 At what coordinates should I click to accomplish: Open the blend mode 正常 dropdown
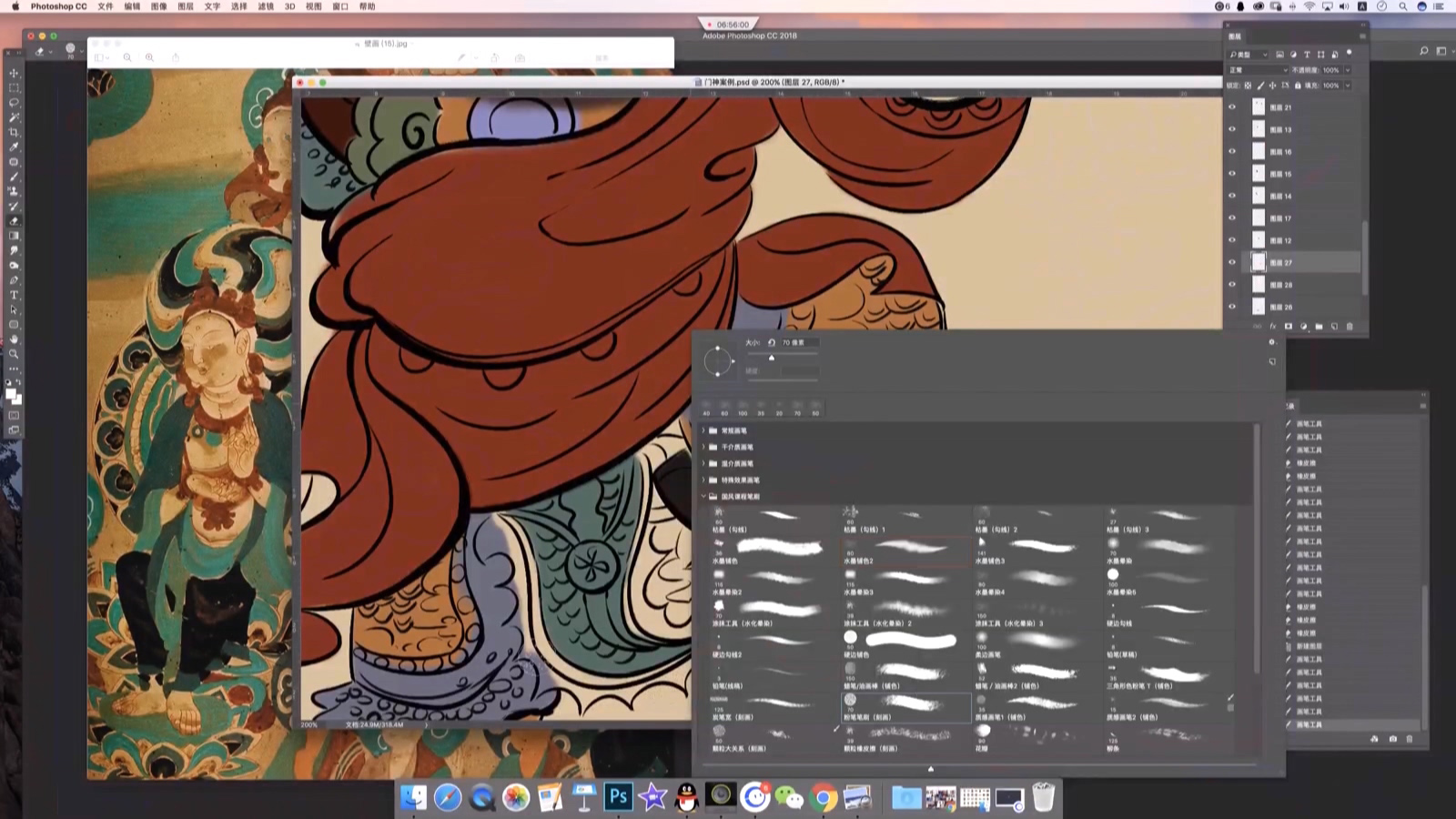1259,70
